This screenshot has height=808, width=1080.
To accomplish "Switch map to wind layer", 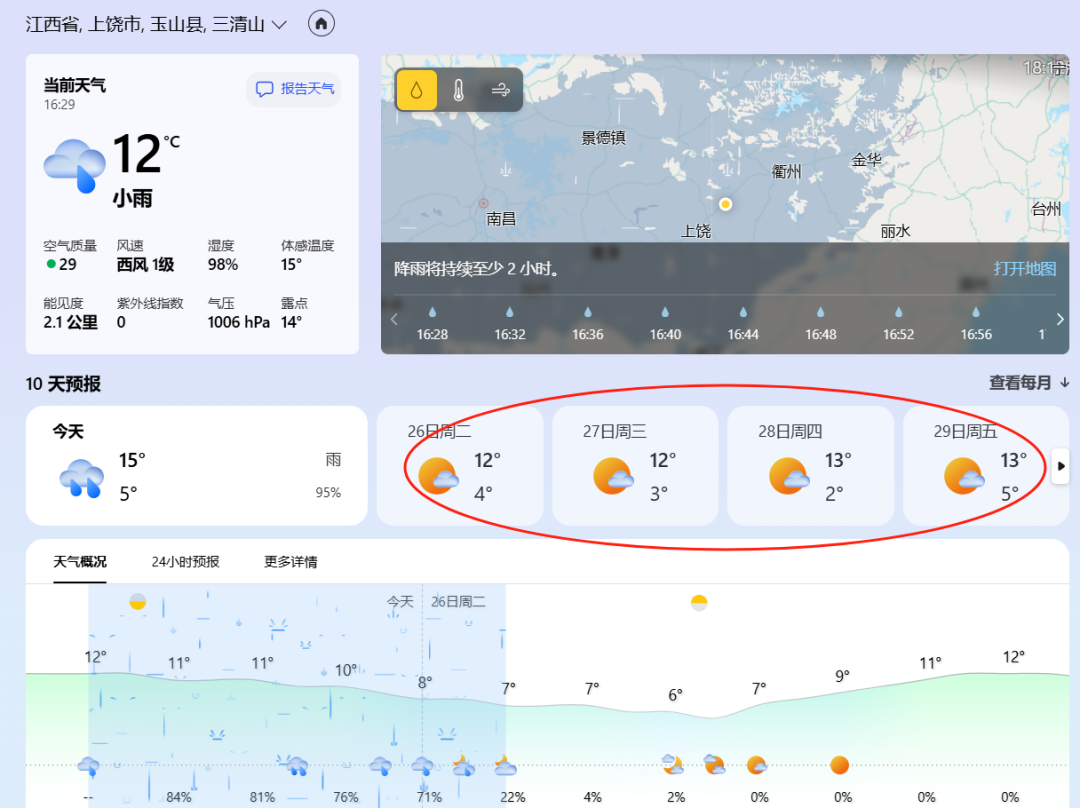I will 501,91.
